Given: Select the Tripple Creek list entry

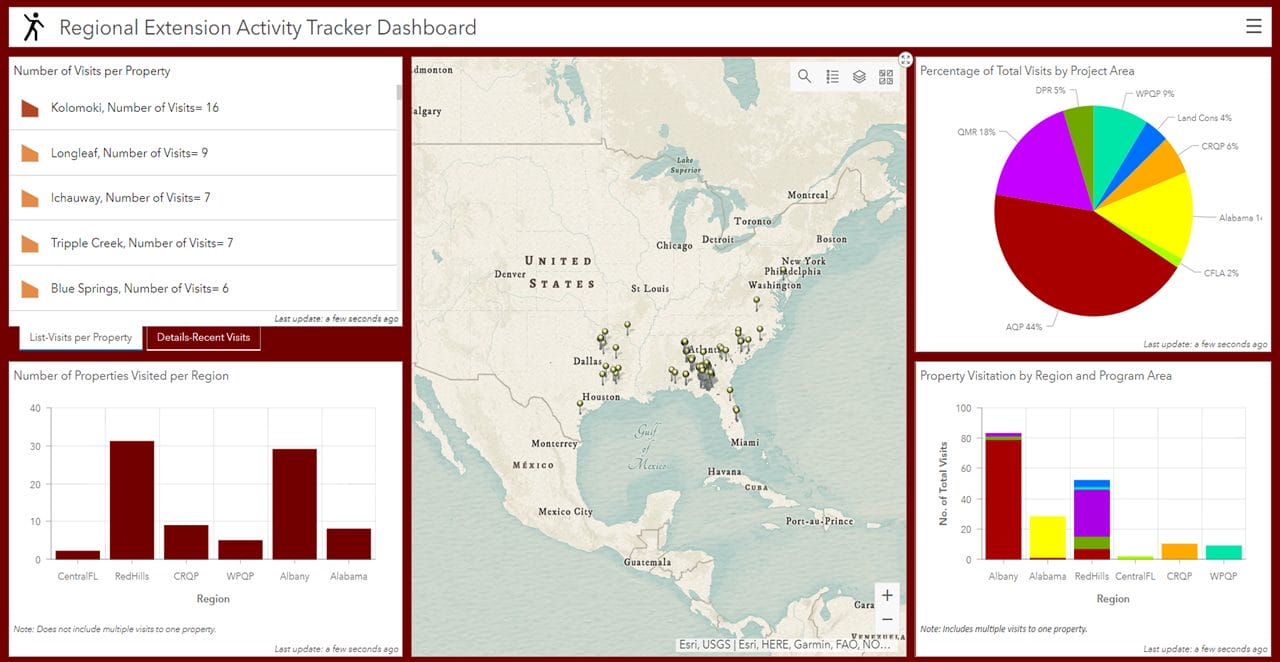Looking at the screenshot, I should pos(142,243).
